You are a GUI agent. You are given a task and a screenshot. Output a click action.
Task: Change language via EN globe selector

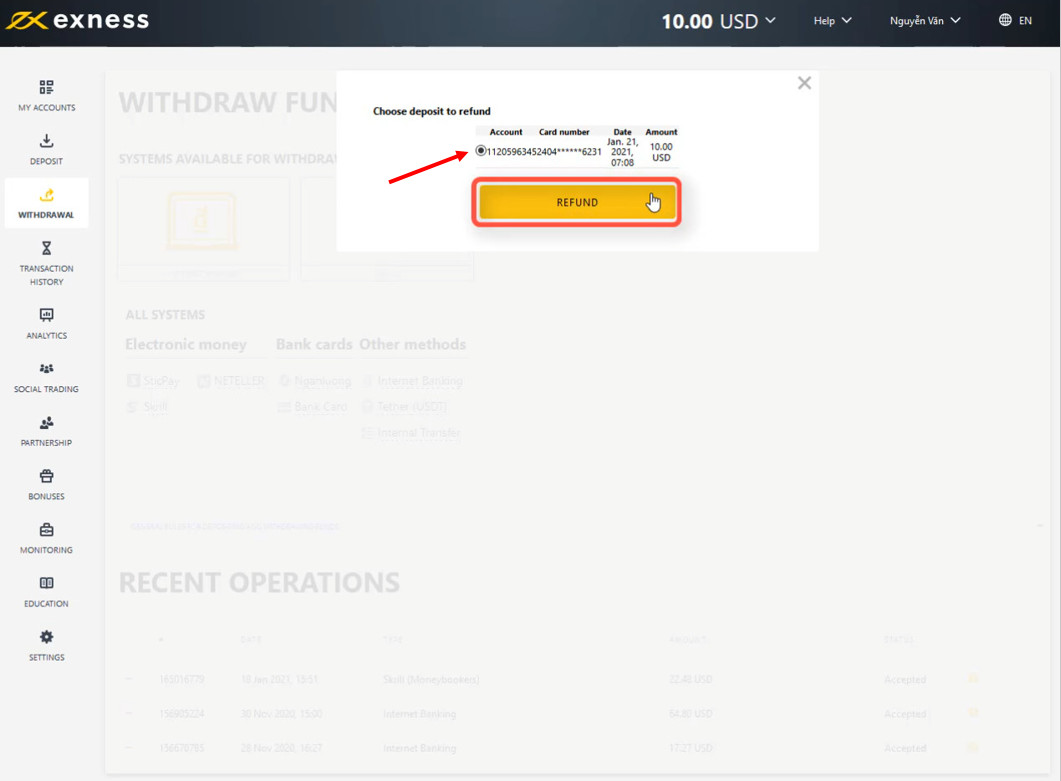pyautogui.click(x=1016, y=20)
